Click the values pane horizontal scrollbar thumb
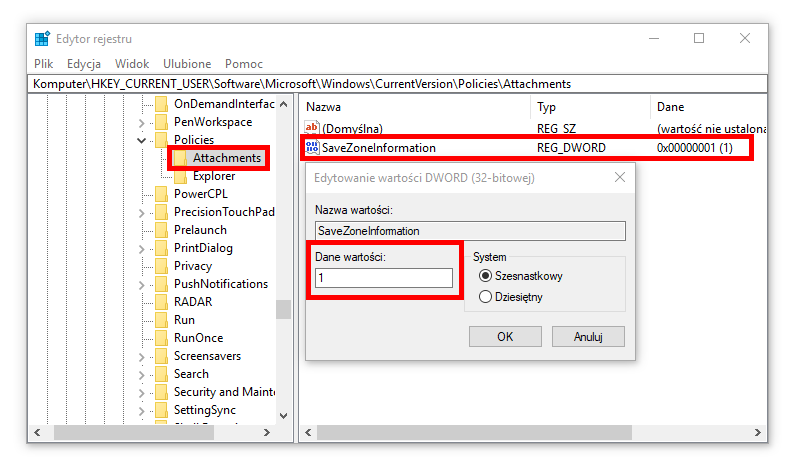 coord(474,433)
